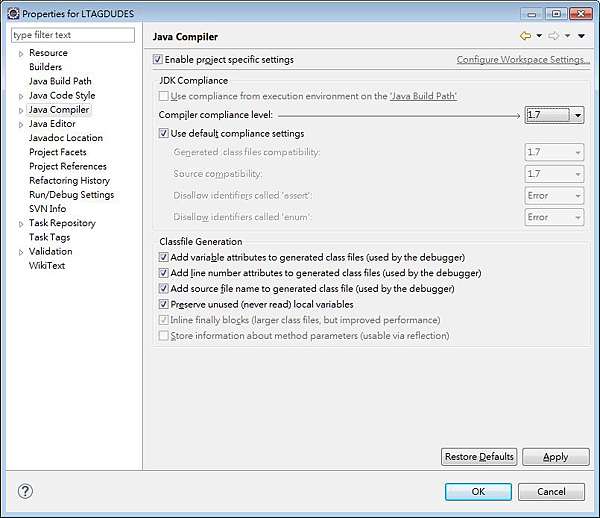Toggle Use compliance from execution environment checkbox
Image resolution: width=600 pixels, height=518 pixels.
pos(163,96)
